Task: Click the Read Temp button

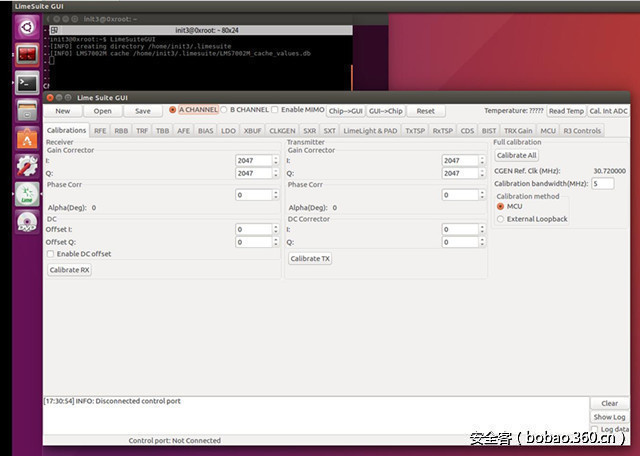Action: 566,111
